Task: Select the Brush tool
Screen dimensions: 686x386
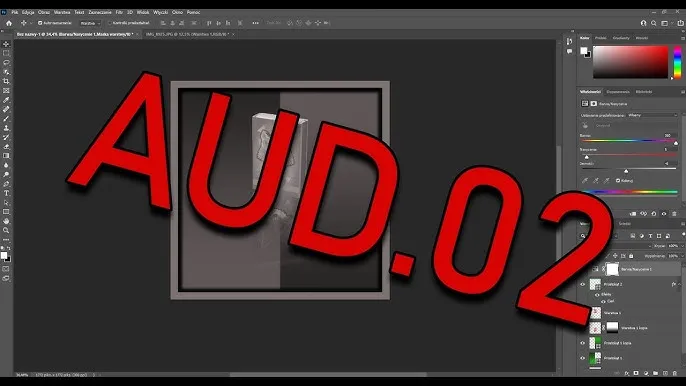Action: 6,119
